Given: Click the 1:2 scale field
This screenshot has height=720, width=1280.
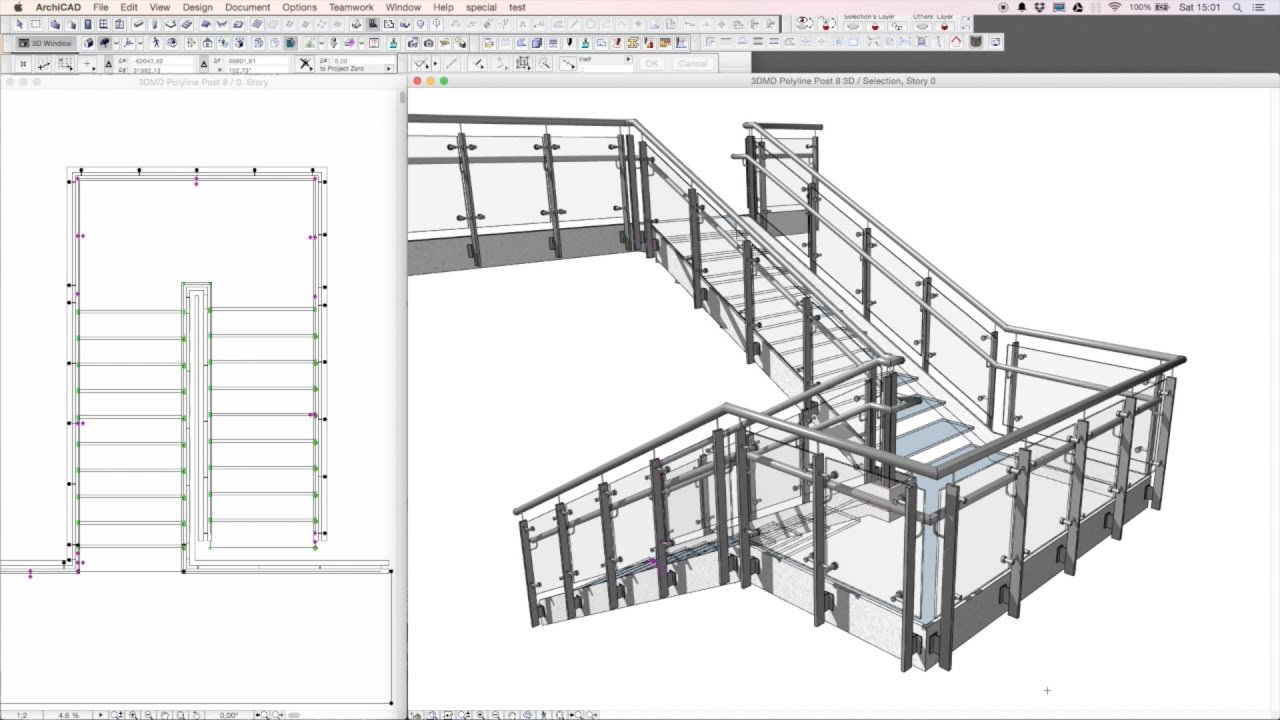Looking at the screenshot, I should (x=22, y=715).
